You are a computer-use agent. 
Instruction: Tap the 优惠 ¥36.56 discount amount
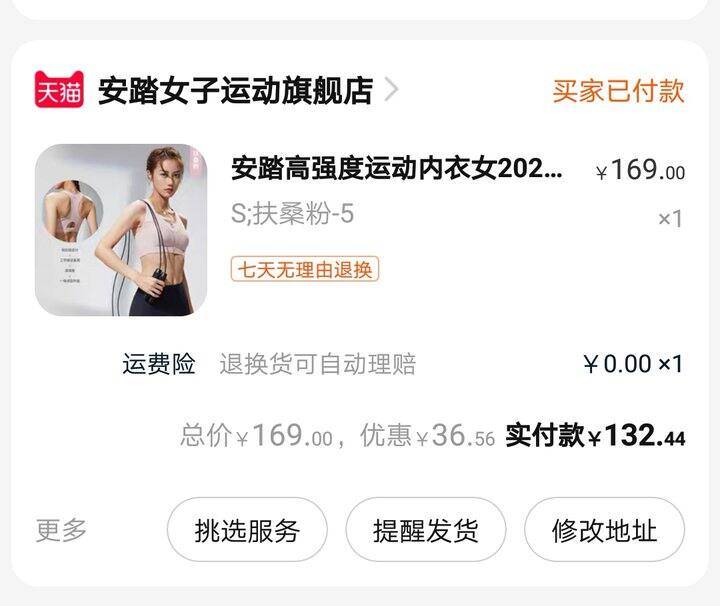(x=428, y=435)
